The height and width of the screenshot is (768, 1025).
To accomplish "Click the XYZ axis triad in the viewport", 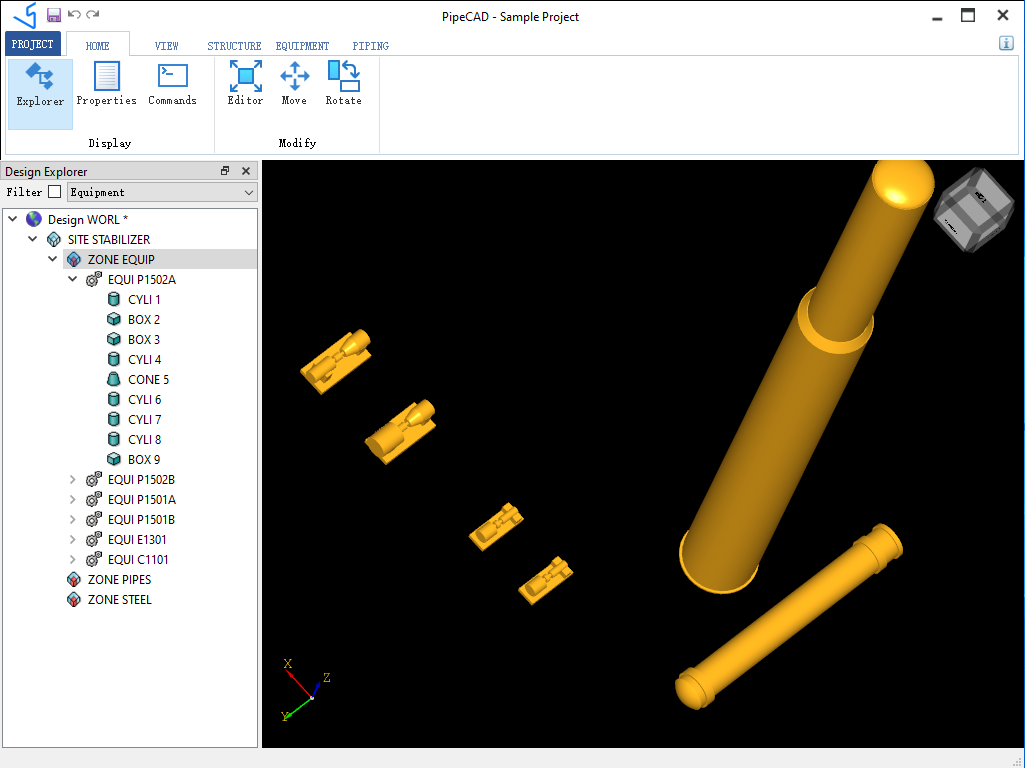I will pos(306,690).
